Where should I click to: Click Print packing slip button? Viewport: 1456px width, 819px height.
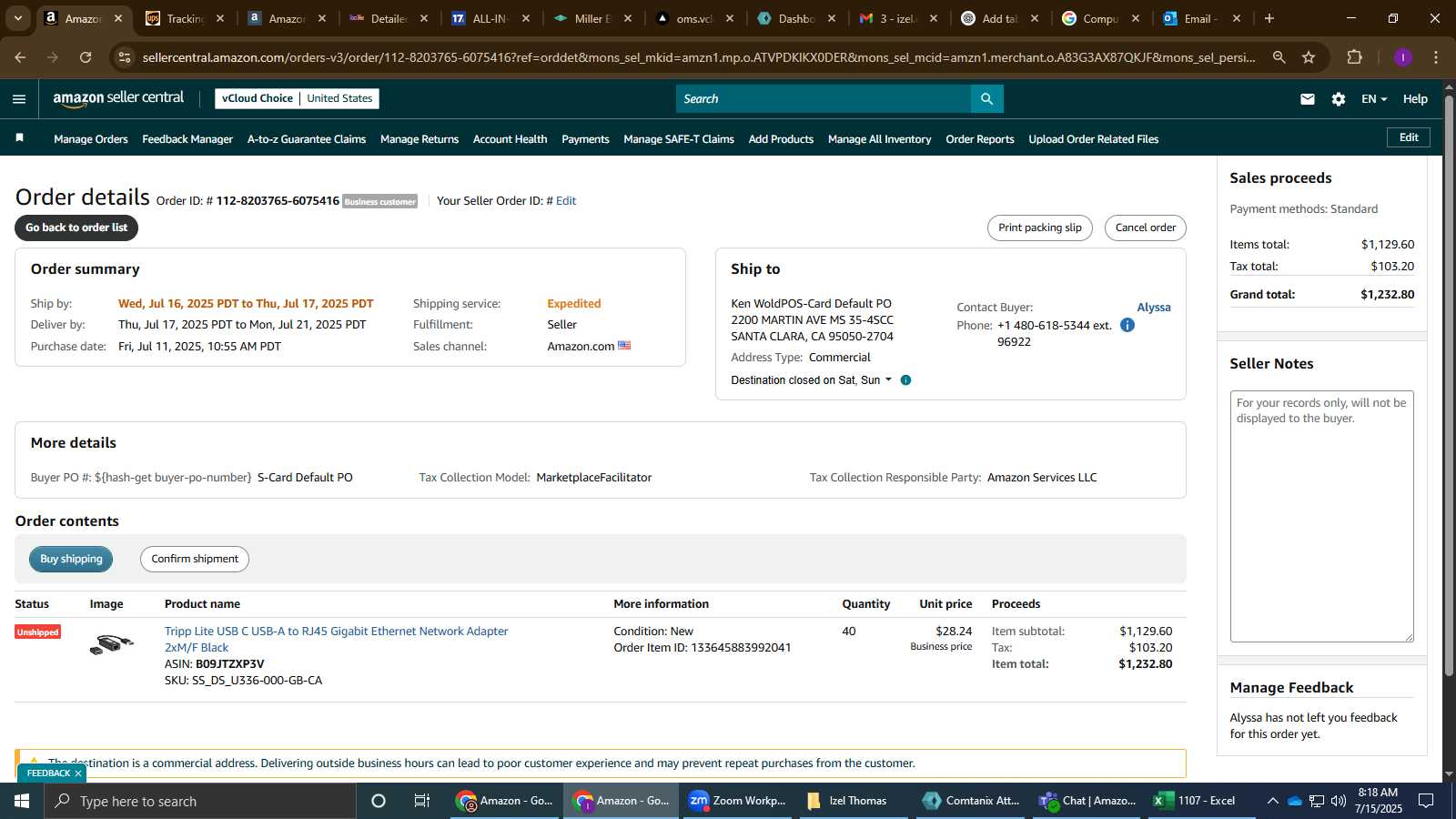click(x=1040, y=227)
